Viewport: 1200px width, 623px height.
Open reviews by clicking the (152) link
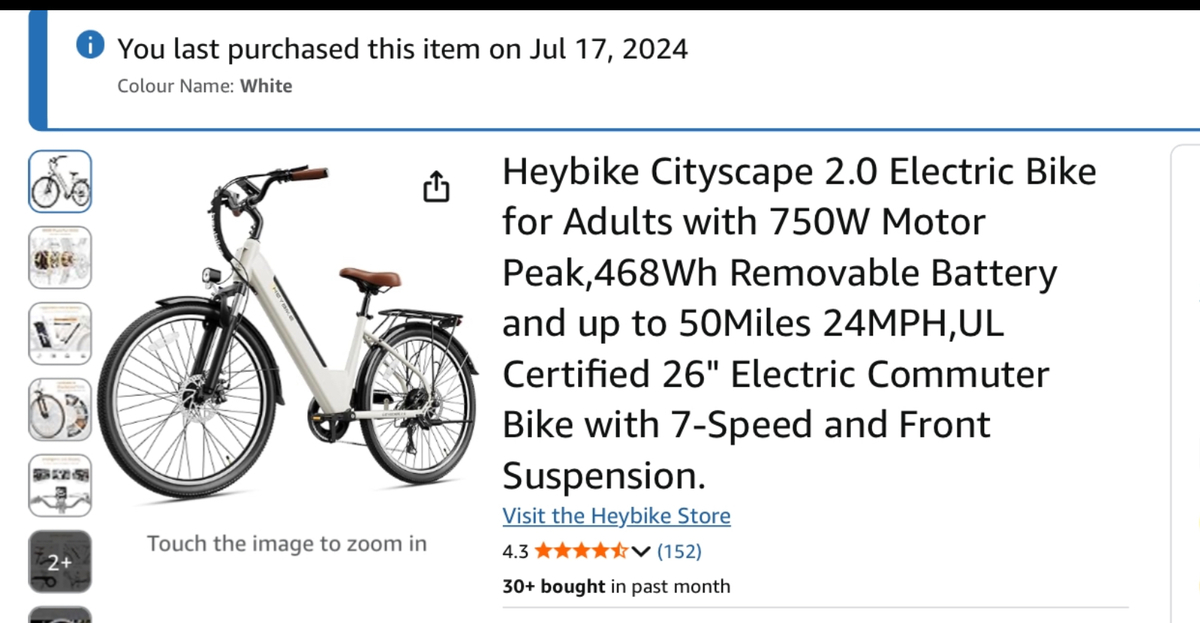677,550
